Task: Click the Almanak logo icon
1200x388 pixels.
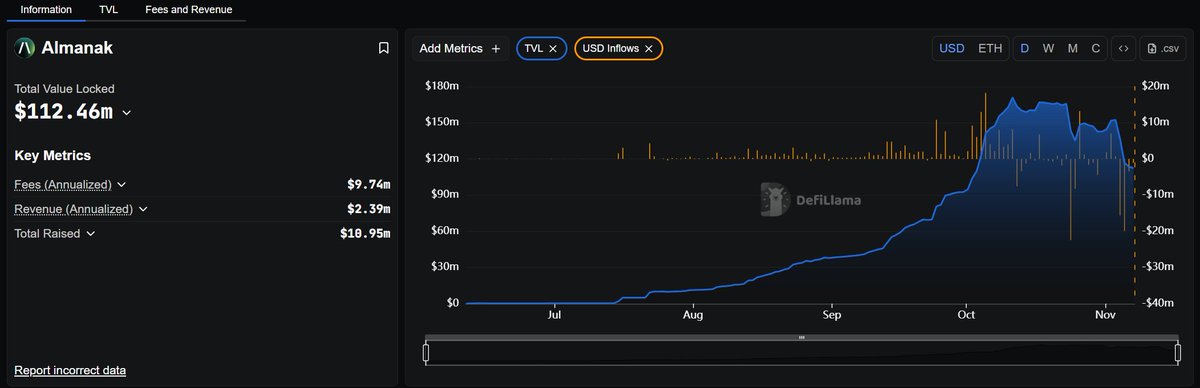Action: (x=25, y=47)
